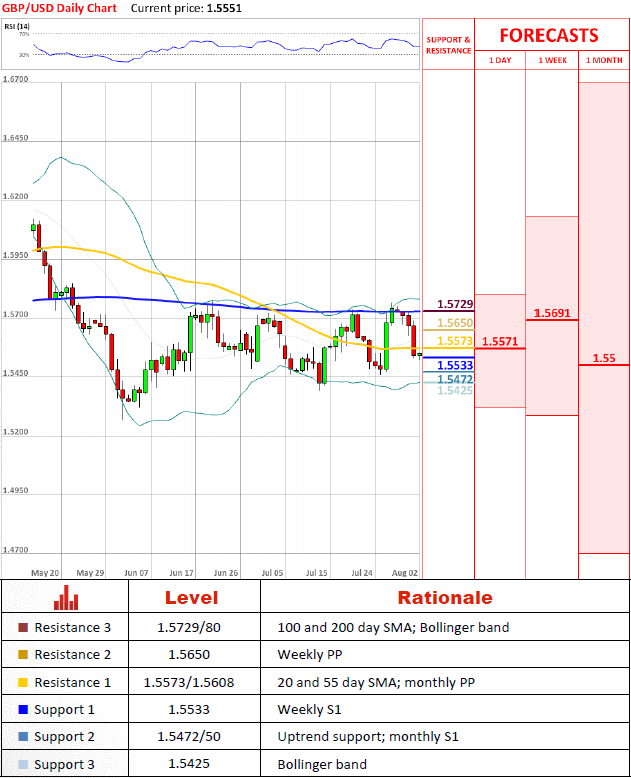The height and width of the screenshot is (778, 631).
Task: Click the FORECASTS heading
Action: [x=549, y=36]
